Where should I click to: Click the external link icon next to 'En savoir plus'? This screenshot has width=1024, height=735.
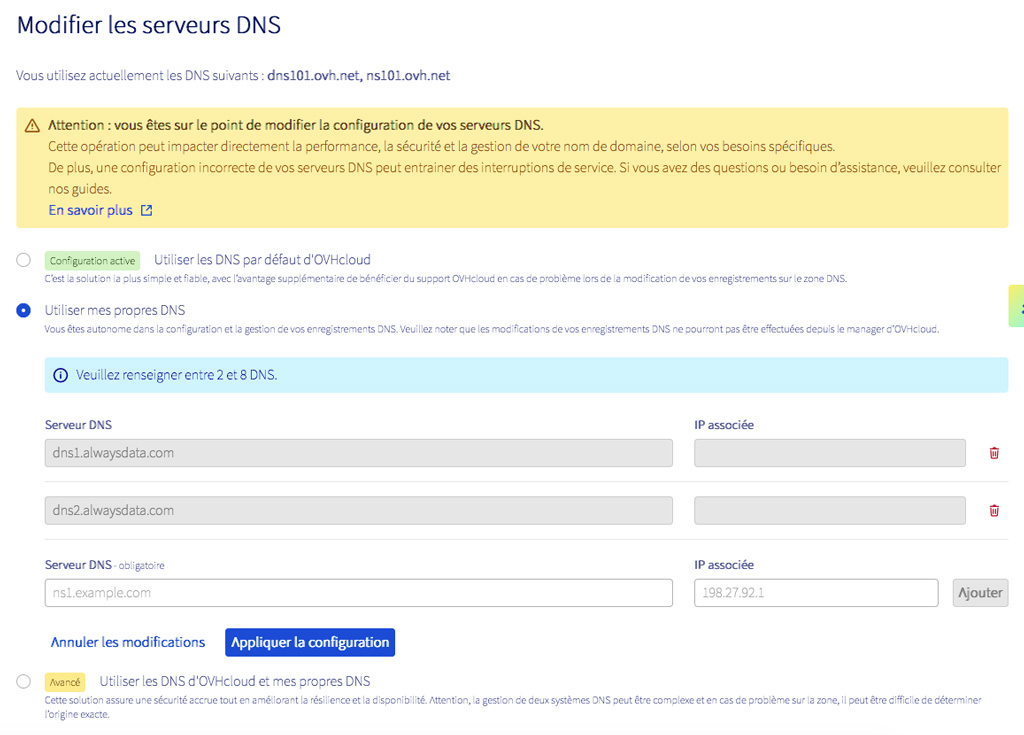(146, 210)
